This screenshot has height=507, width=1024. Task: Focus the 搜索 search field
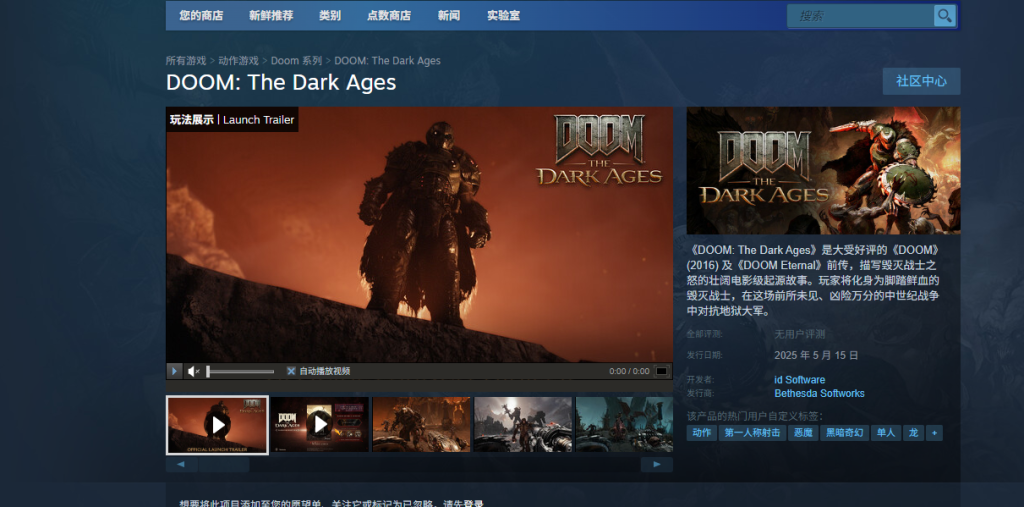coord(860,16)
